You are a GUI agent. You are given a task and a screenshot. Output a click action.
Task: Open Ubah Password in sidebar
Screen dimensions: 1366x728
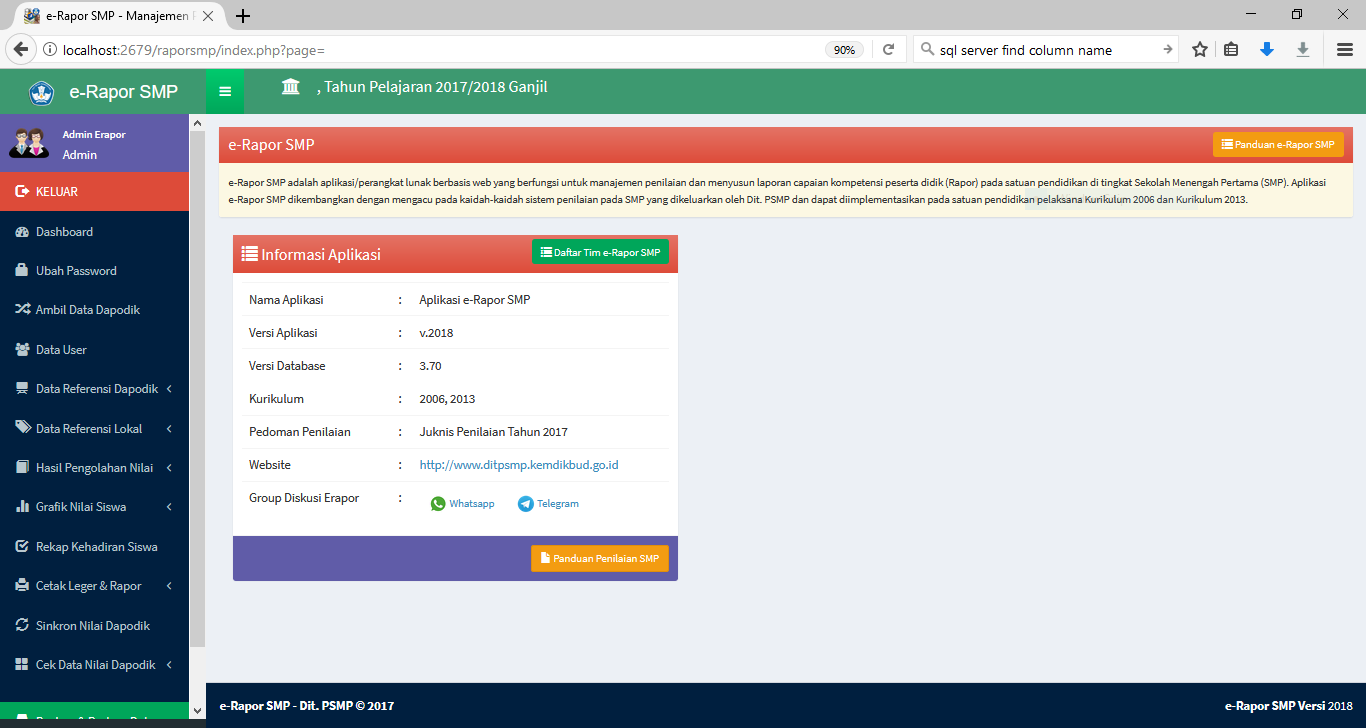pos(94,271)
